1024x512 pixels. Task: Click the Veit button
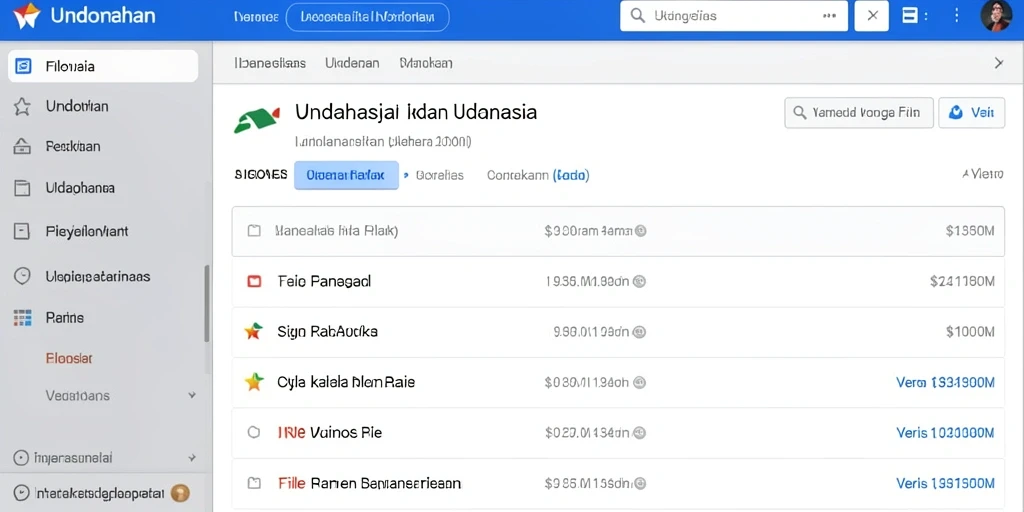972,113
